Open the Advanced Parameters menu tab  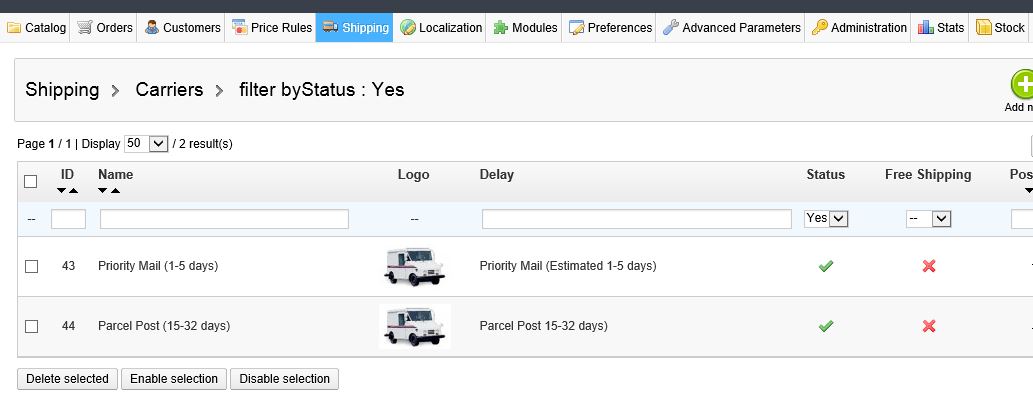click(x=731, y=28)
